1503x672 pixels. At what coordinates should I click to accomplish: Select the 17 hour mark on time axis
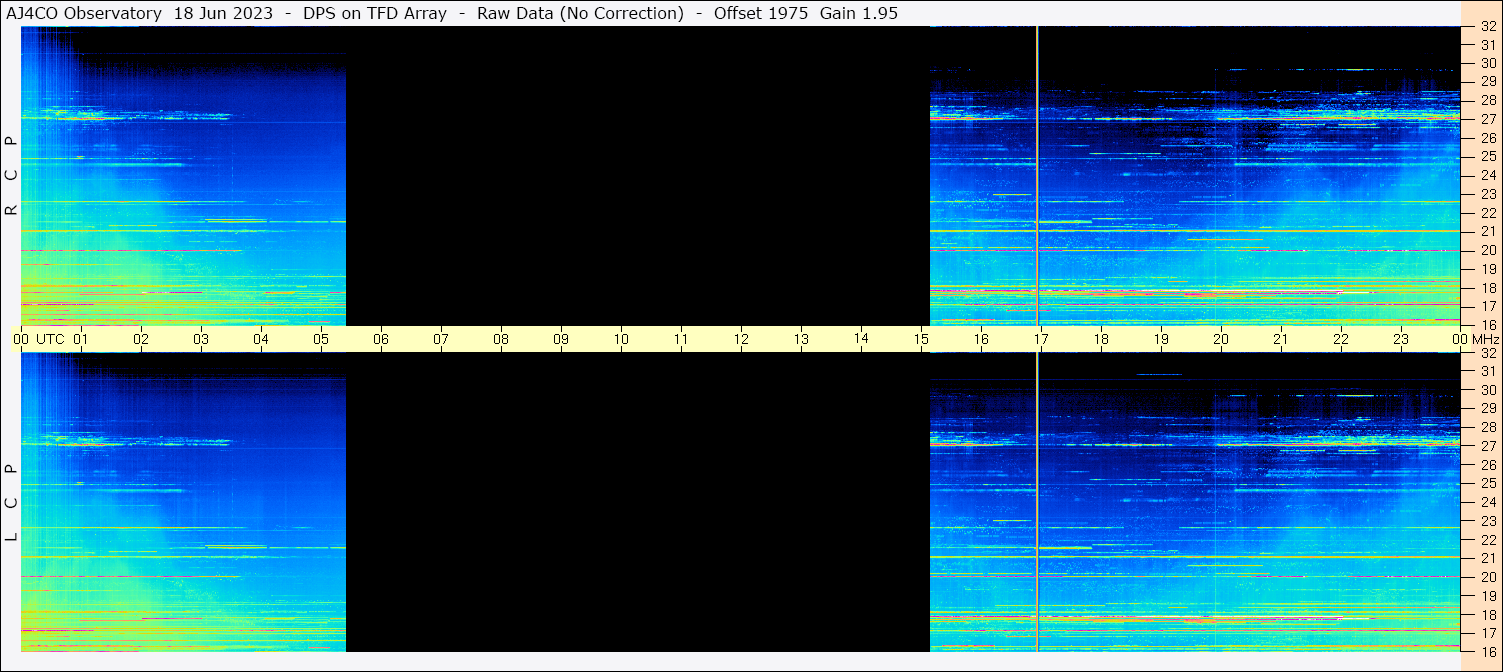point(1041,339)
